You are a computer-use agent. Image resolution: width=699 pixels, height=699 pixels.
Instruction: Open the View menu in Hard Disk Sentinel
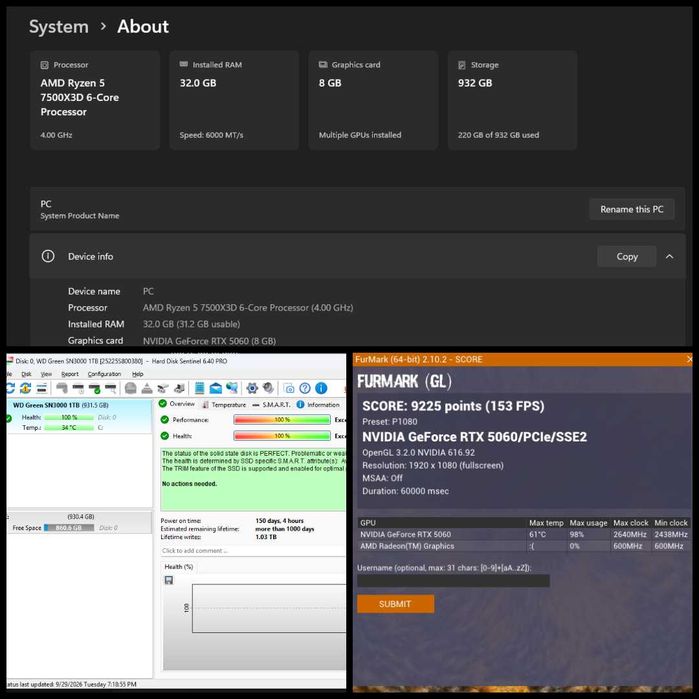(x=46, y=374)
